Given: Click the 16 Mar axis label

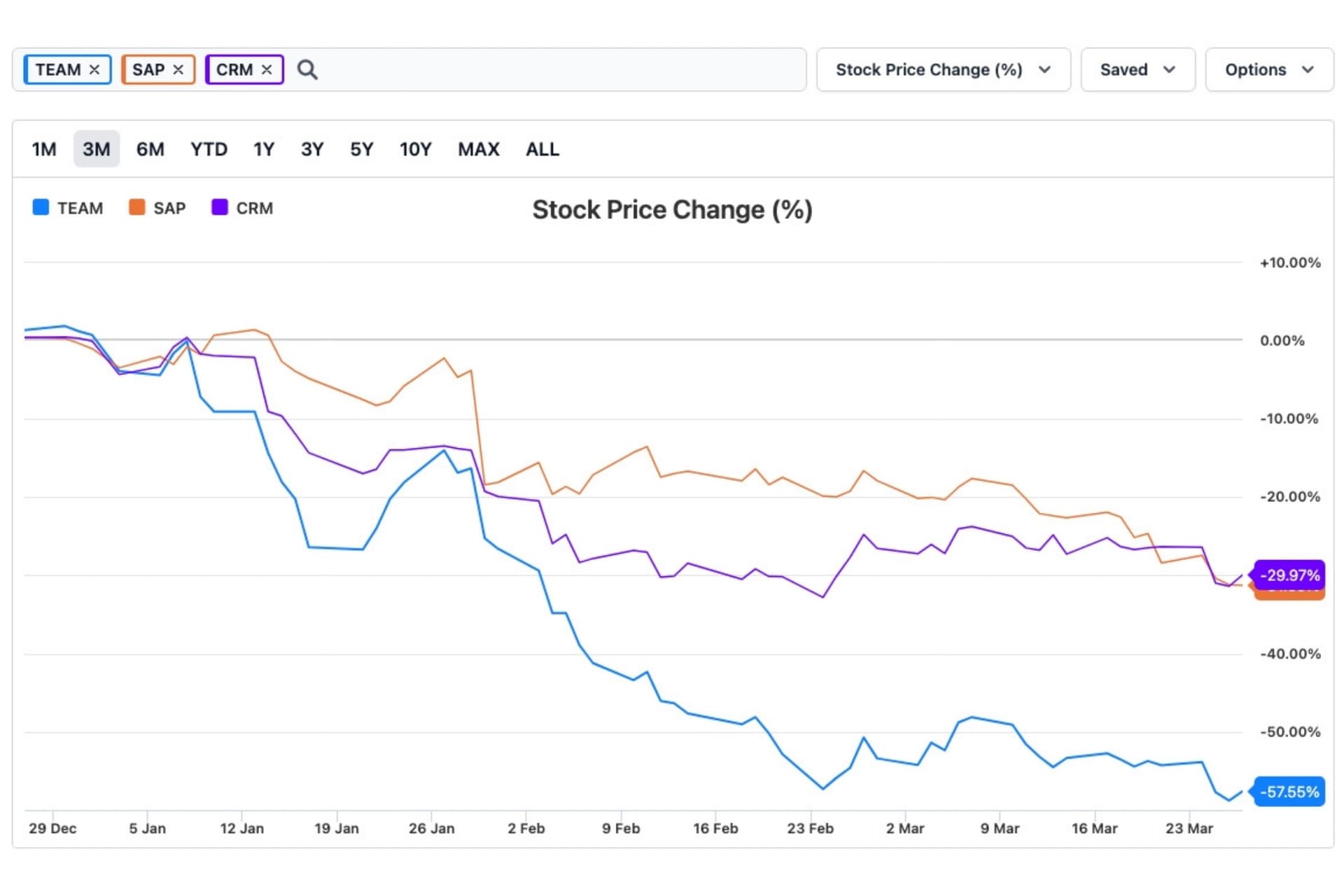Looking at the screenshot, I should pyautogui.click(x=1095, y=829).
